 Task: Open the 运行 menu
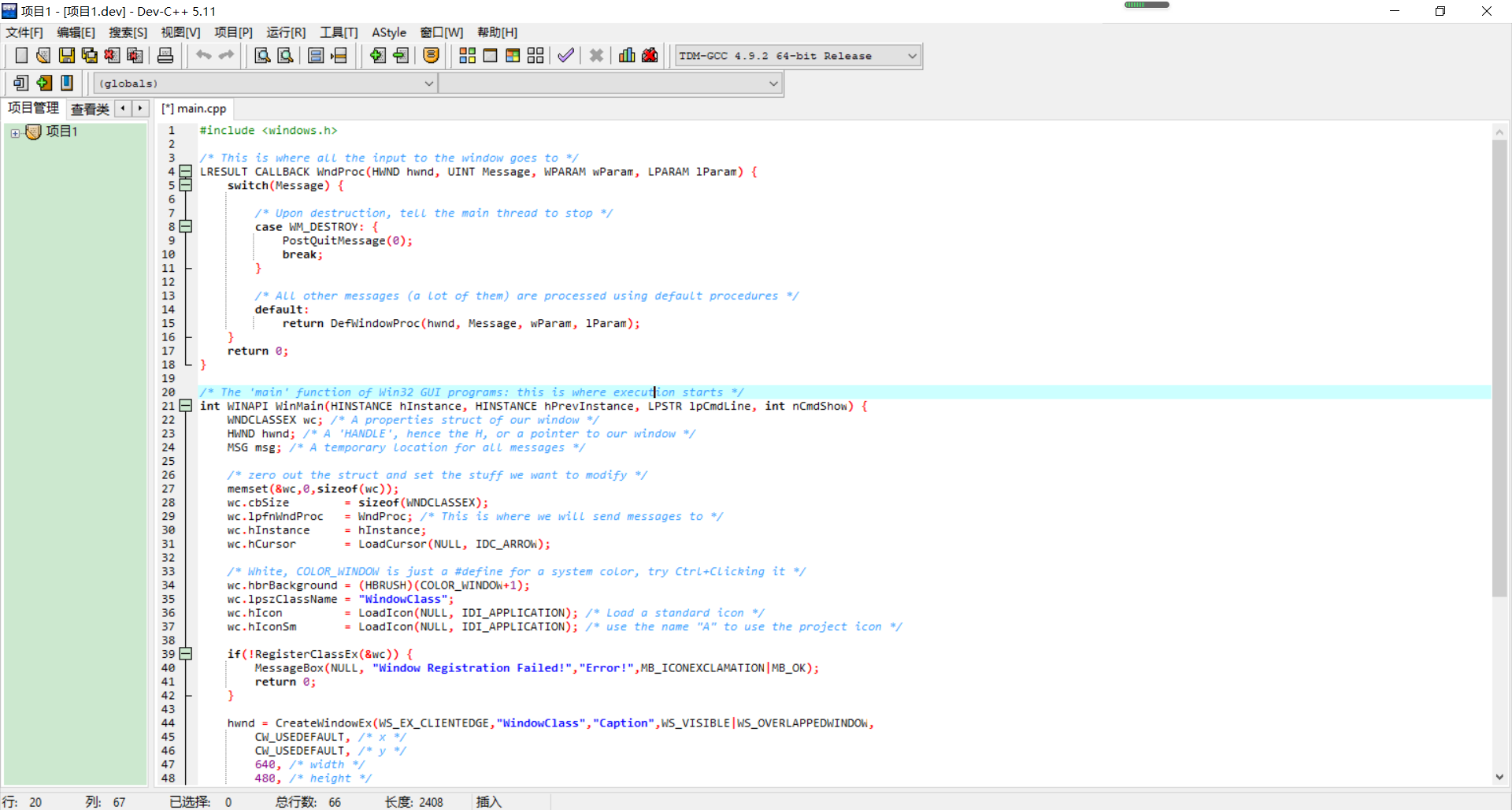click(x=285, y=32)
